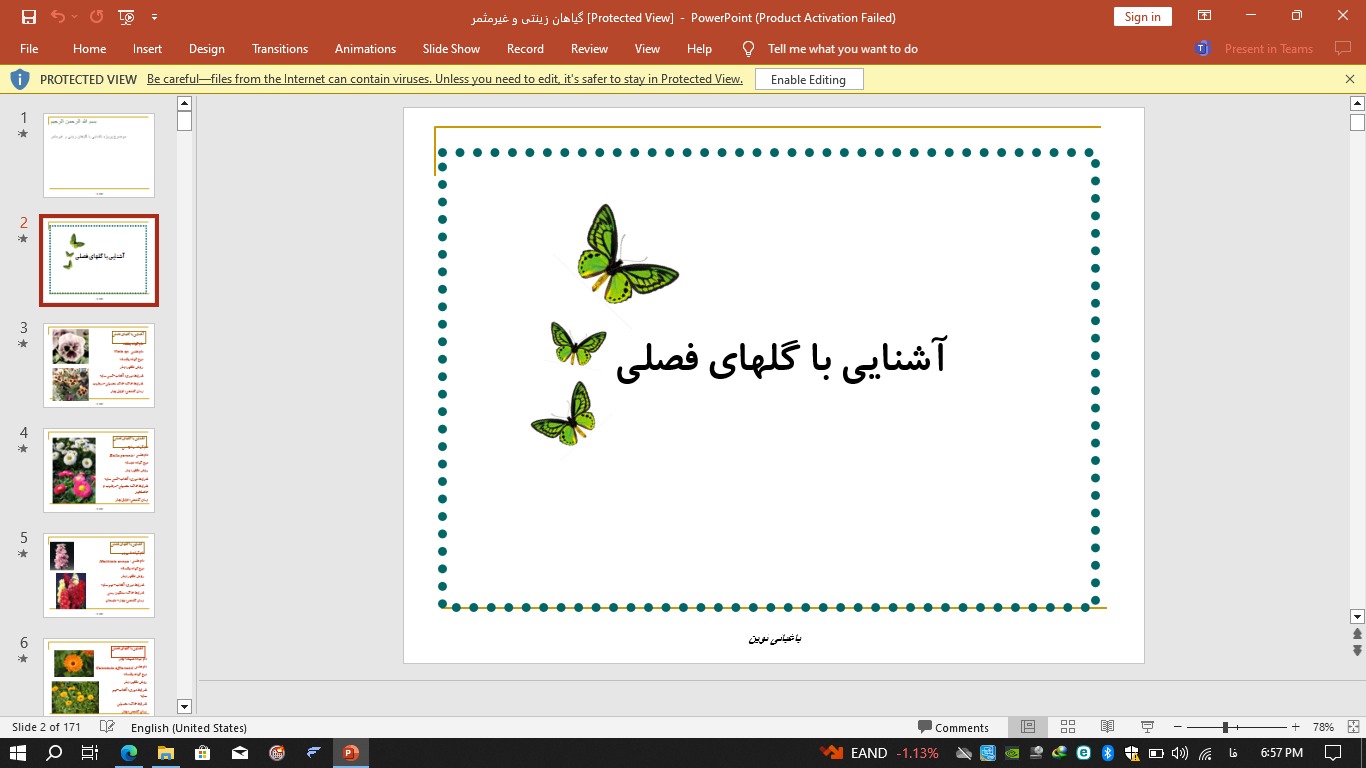This screenshot has width=1366, height=768.
Task: Open the Transitions tab
Action: tap(280, 48)
